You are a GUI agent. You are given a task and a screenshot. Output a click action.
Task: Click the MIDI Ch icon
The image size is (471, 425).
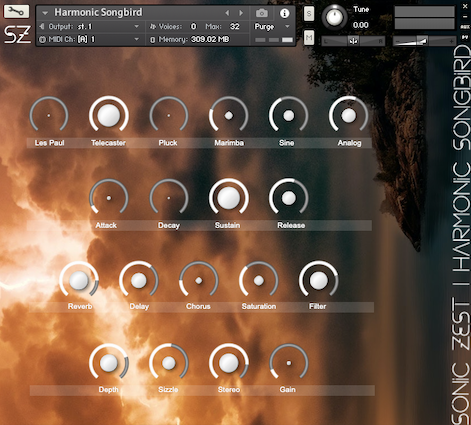pos(42,39)
